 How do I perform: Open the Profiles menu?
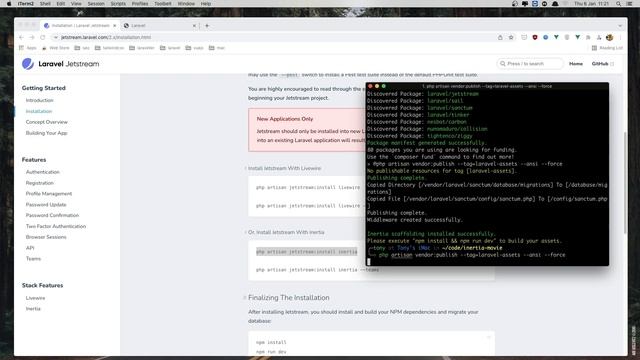click(x=140, y=4)
